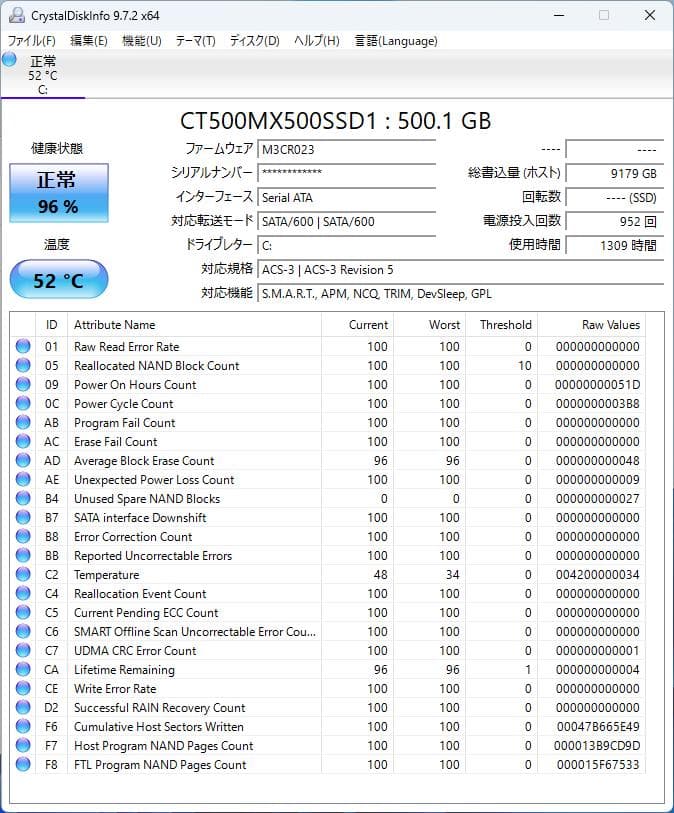
Task: Click raw value 004200000034 of Temperature
Action: coord(597,574)
